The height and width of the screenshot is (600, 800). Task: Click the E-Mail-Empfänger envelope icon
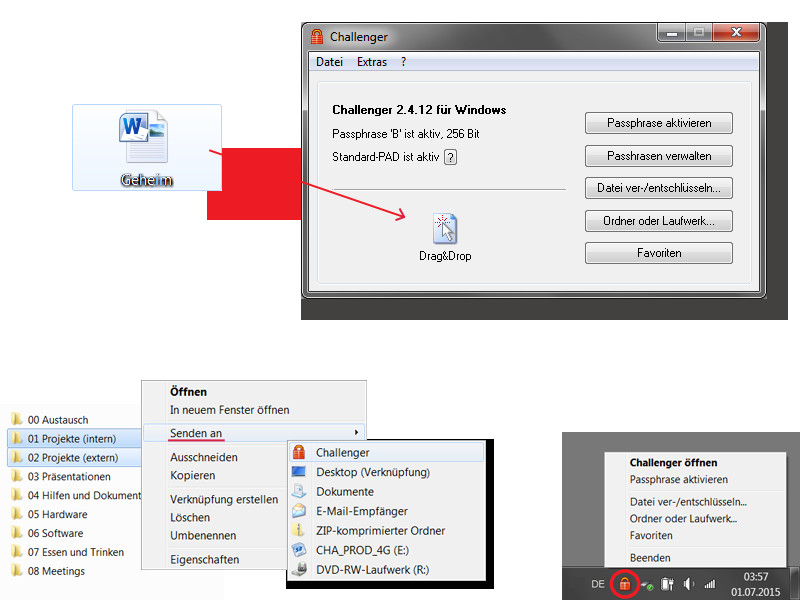(299, 511)
